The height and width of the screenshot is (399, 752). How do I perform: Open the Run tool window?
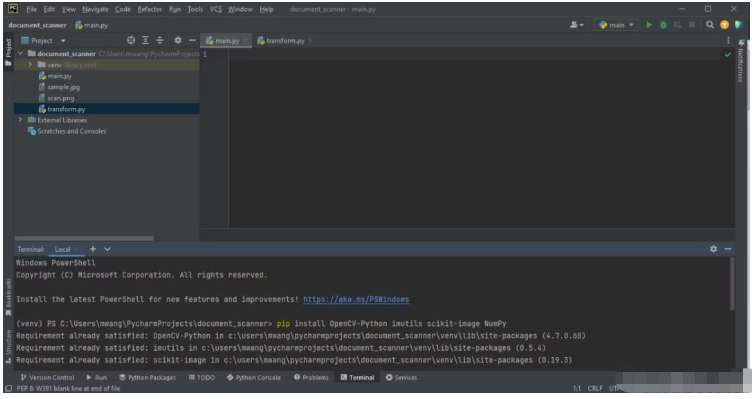96,377
